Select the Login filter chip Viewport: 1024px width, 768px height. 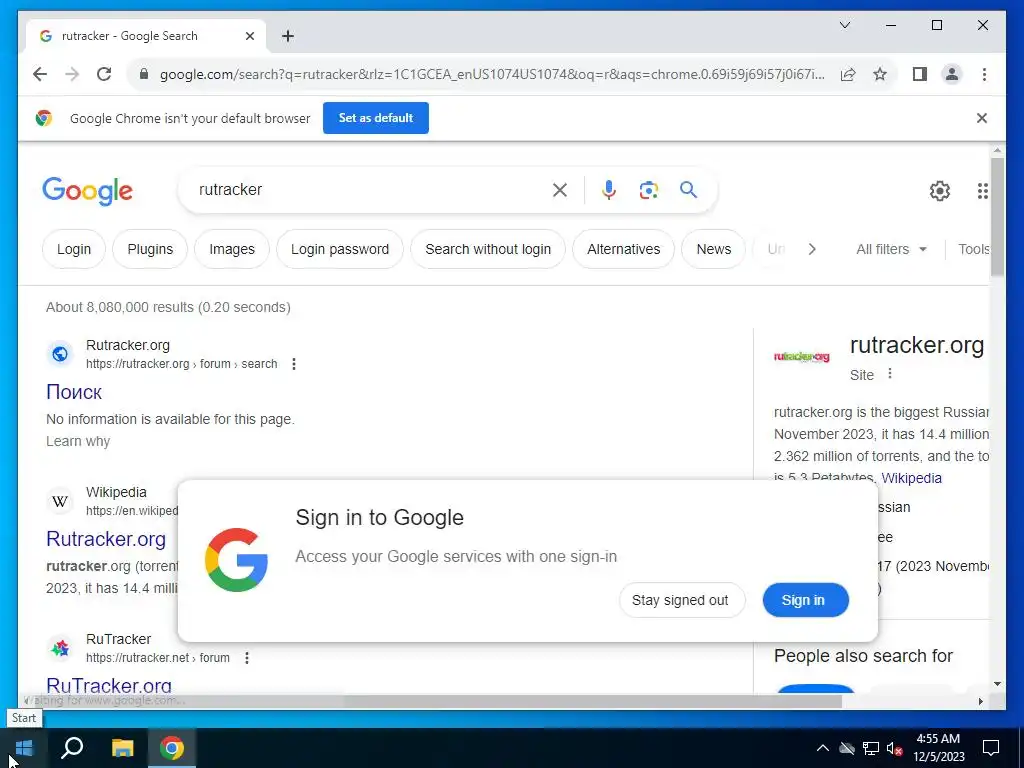tap(74, 249)
